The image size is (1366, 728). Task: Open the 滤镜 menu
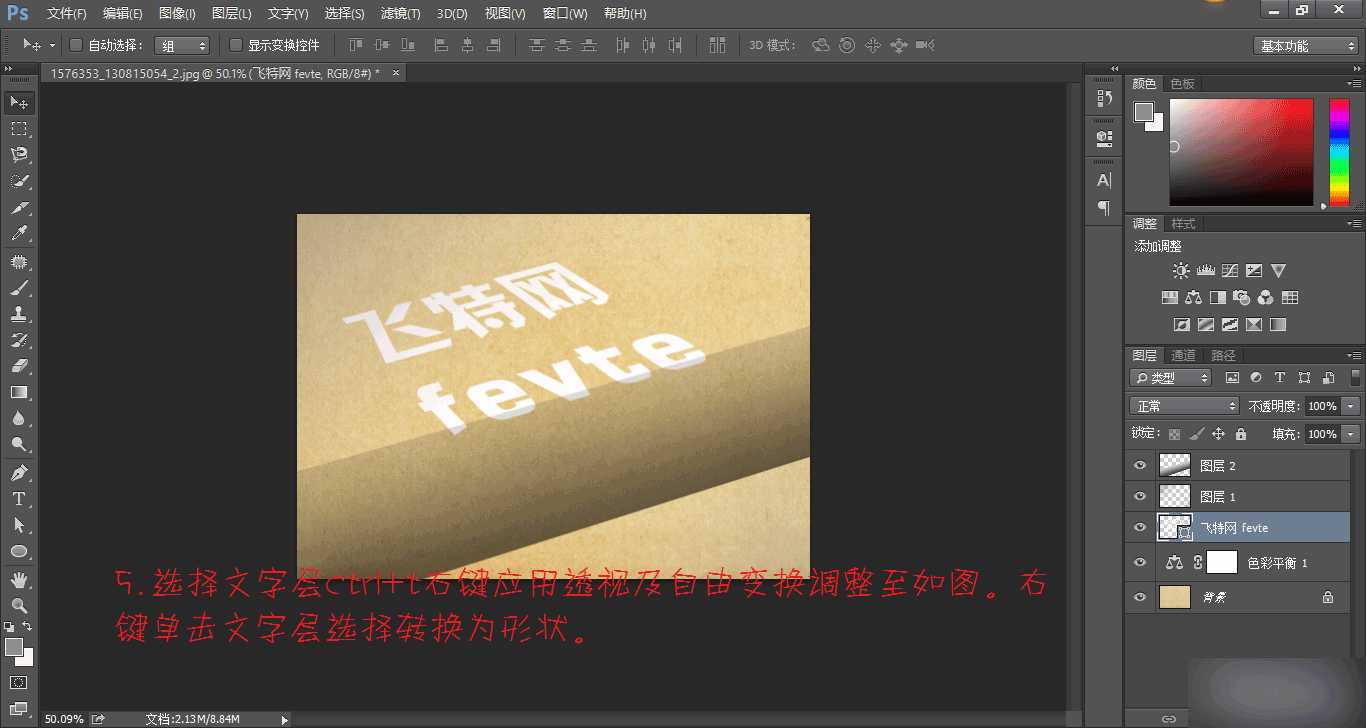point(399,13)
